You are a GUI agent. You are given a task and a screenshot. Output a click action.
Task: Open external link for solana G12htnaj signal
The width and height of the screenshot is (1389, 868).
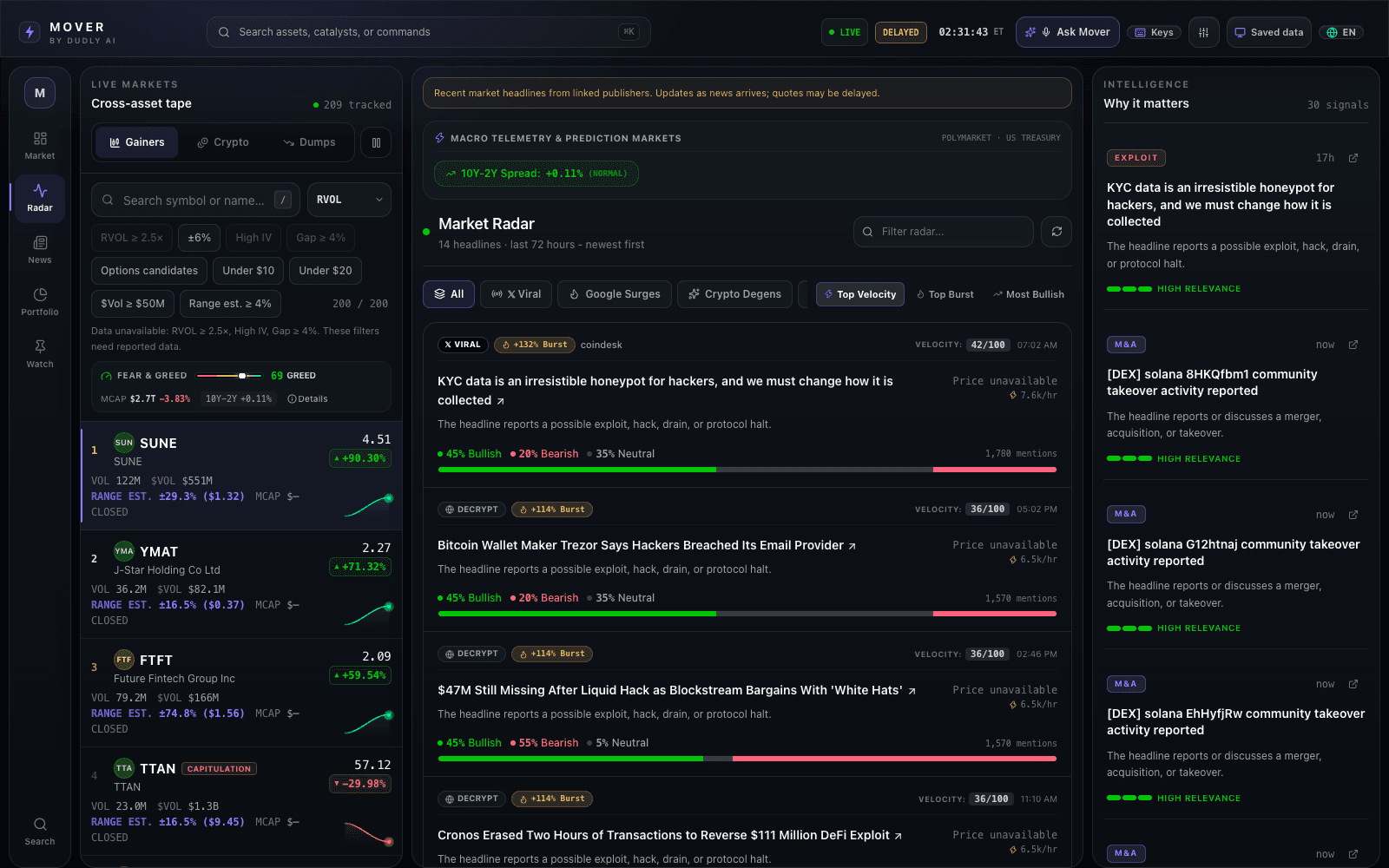[x=1353, y=515]
